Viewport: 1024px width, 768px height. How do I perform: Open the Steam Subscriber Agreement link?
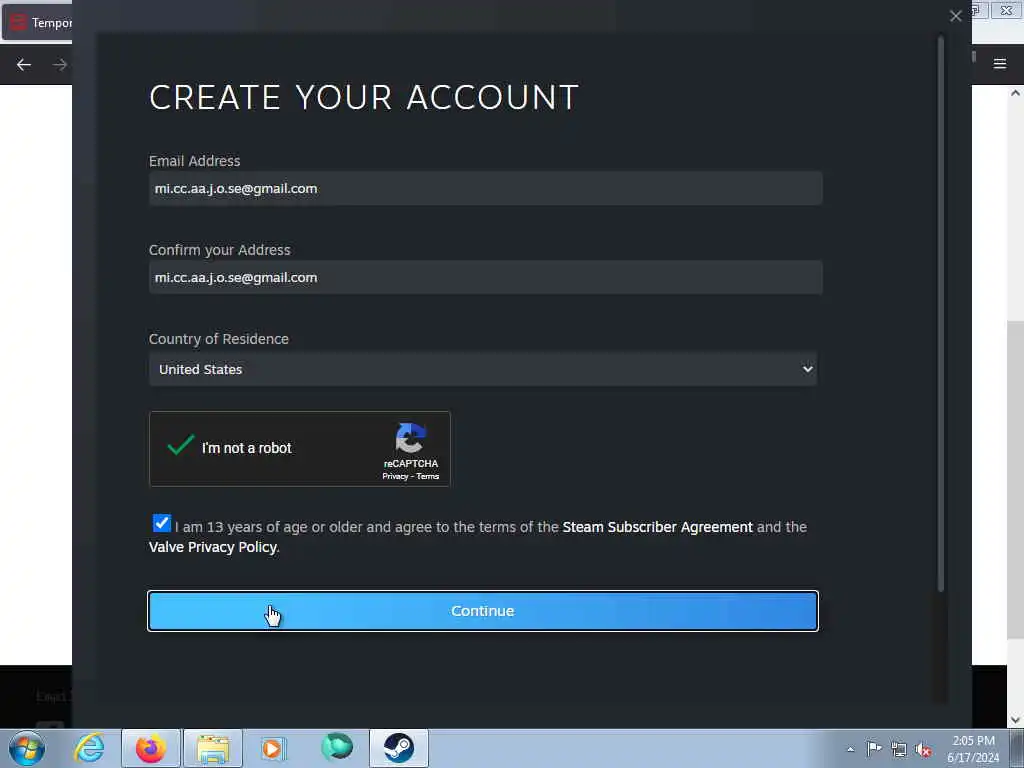click(x=657, y=527)
